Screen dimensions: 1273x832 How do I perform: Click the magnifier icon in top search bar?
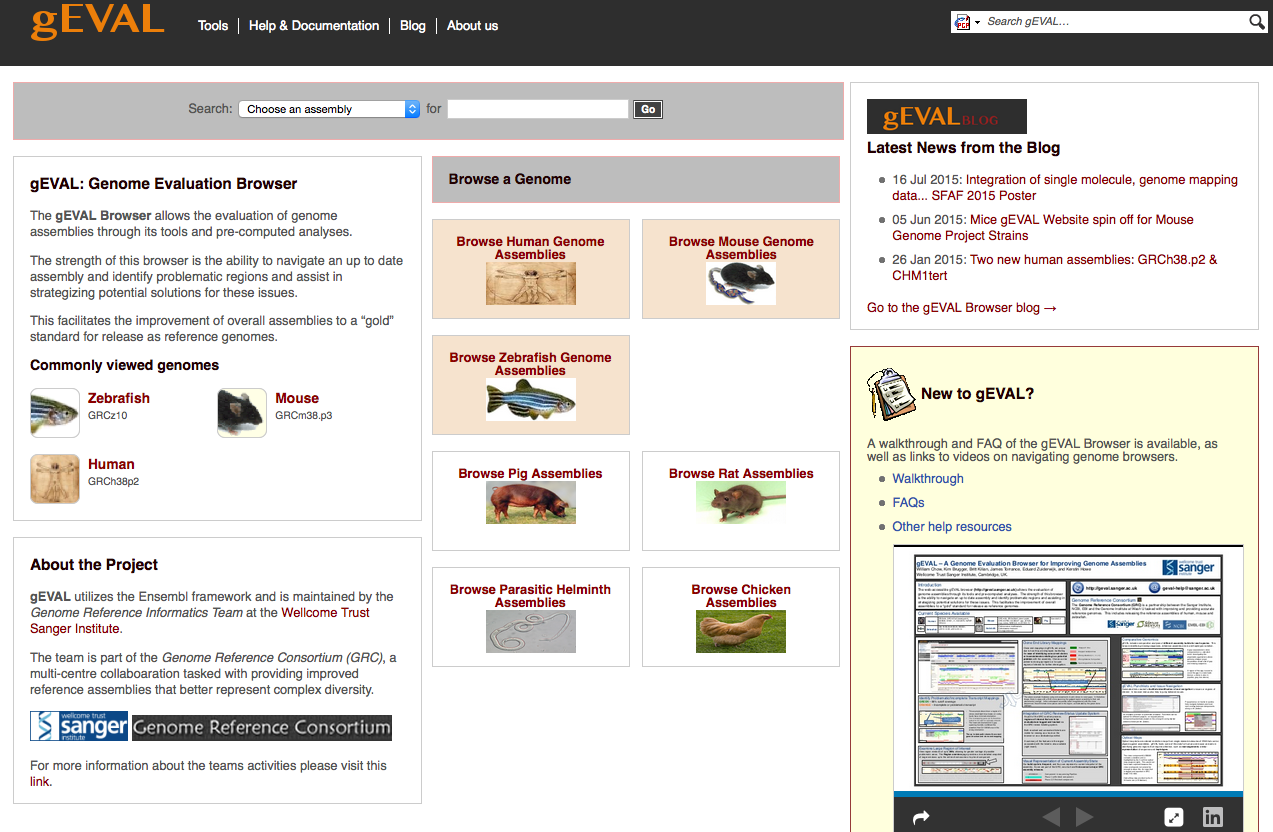pyautogui.click(x=1257, y=22)
